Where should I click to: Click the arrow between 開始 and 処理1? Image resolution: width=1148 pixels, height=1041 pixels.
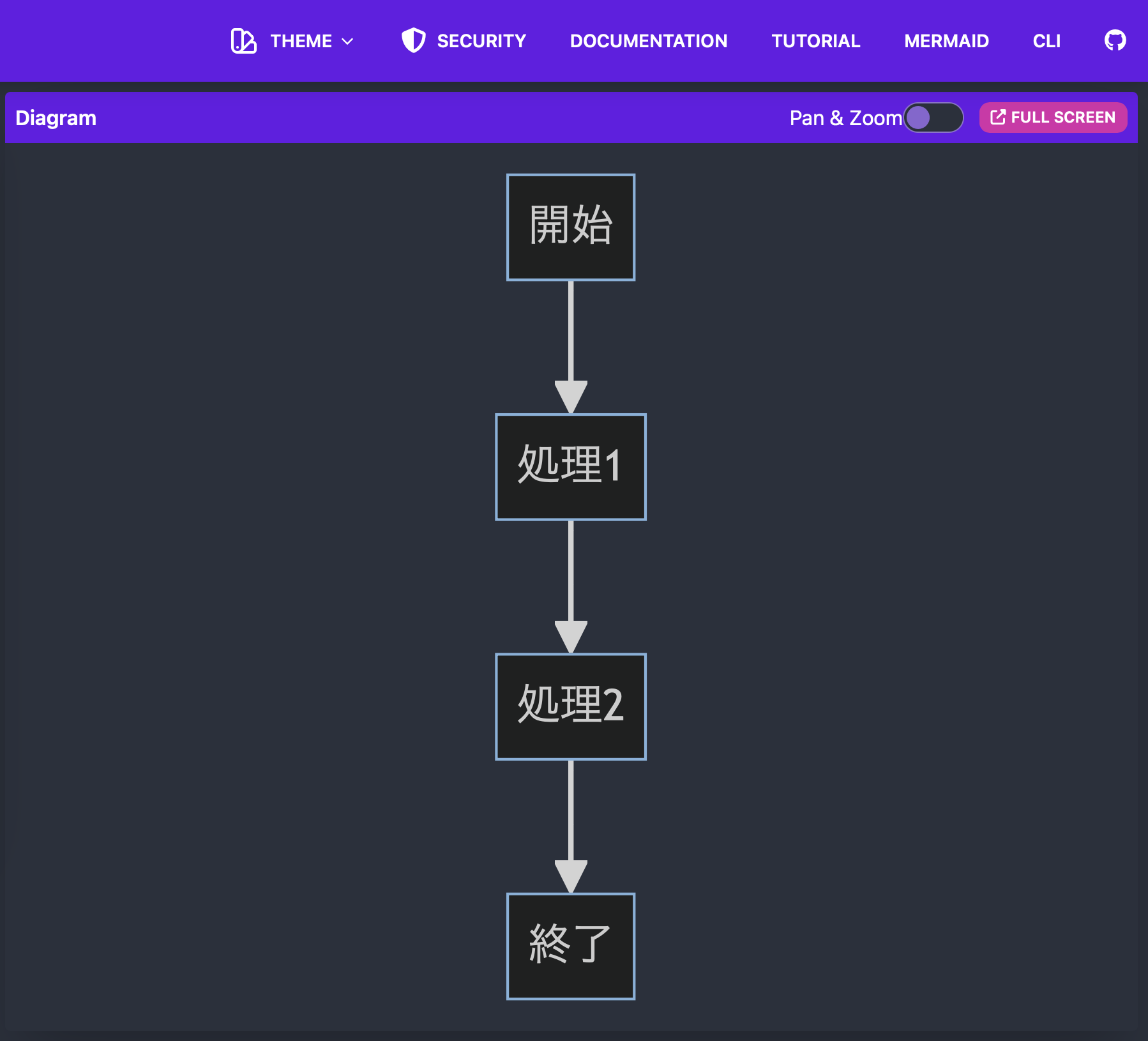(x=570, y=348)
